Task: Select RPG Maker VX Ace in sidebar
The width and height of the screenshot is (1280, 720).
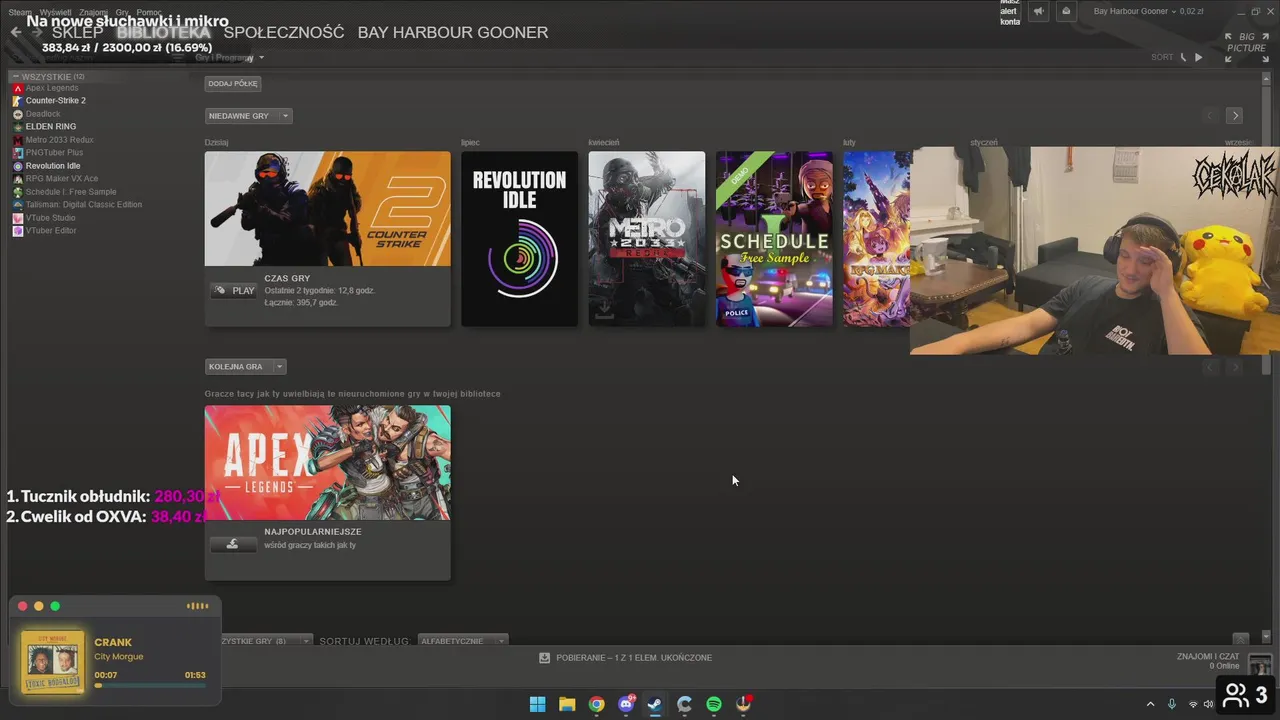Action: (62, 179)
